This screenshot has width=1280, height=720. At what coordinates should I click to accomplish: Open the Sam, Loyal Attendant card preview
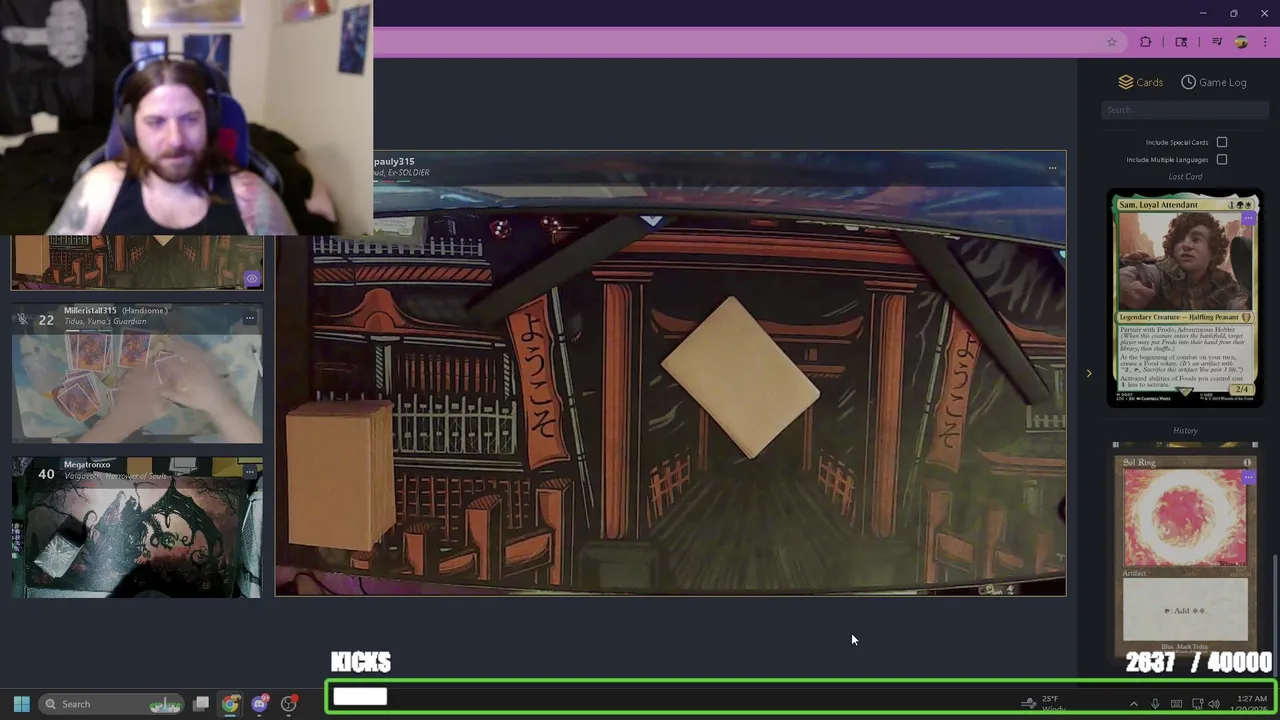[x=1185, y=298]
